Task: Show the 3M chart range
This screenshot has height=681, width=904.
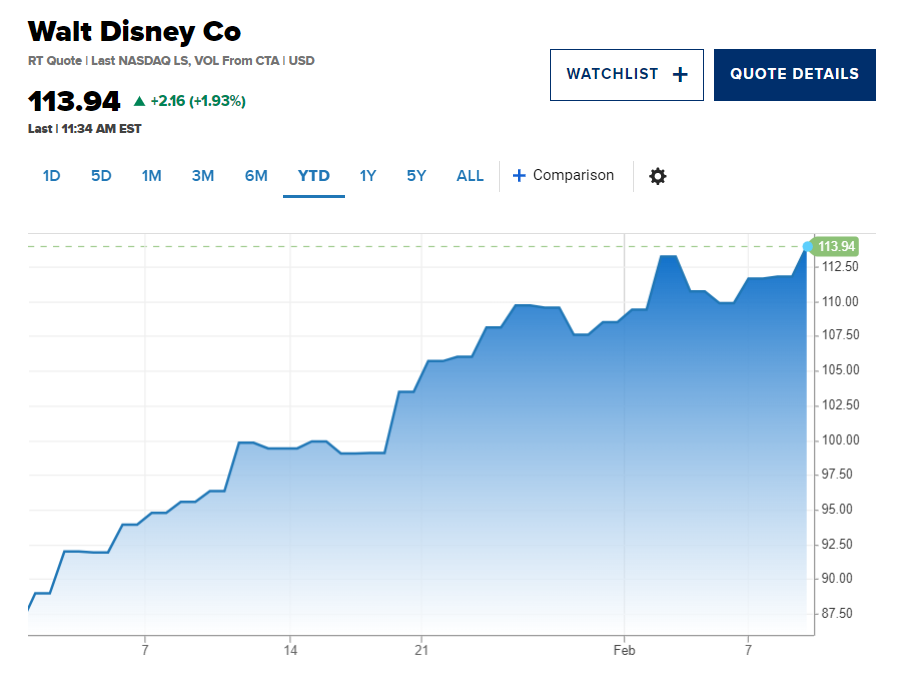Action: pyautogui.click(x=203, y=176)
